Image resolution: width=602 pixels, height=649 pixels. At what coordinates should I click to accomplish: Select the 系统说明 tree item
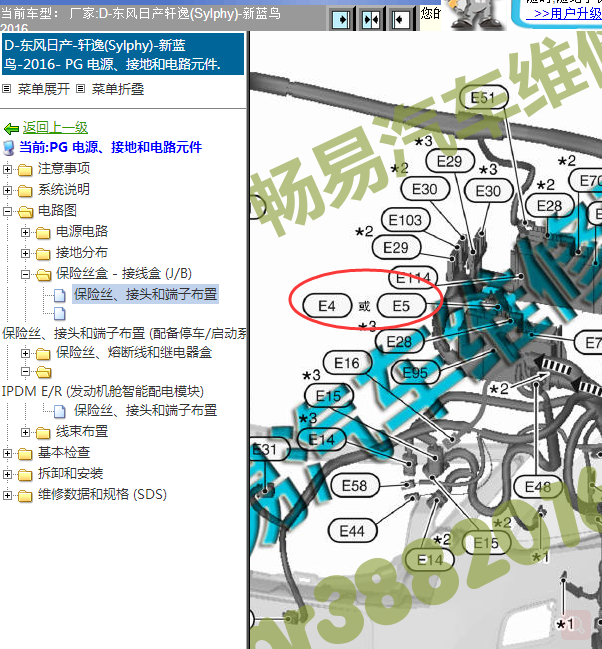point(64,190)
